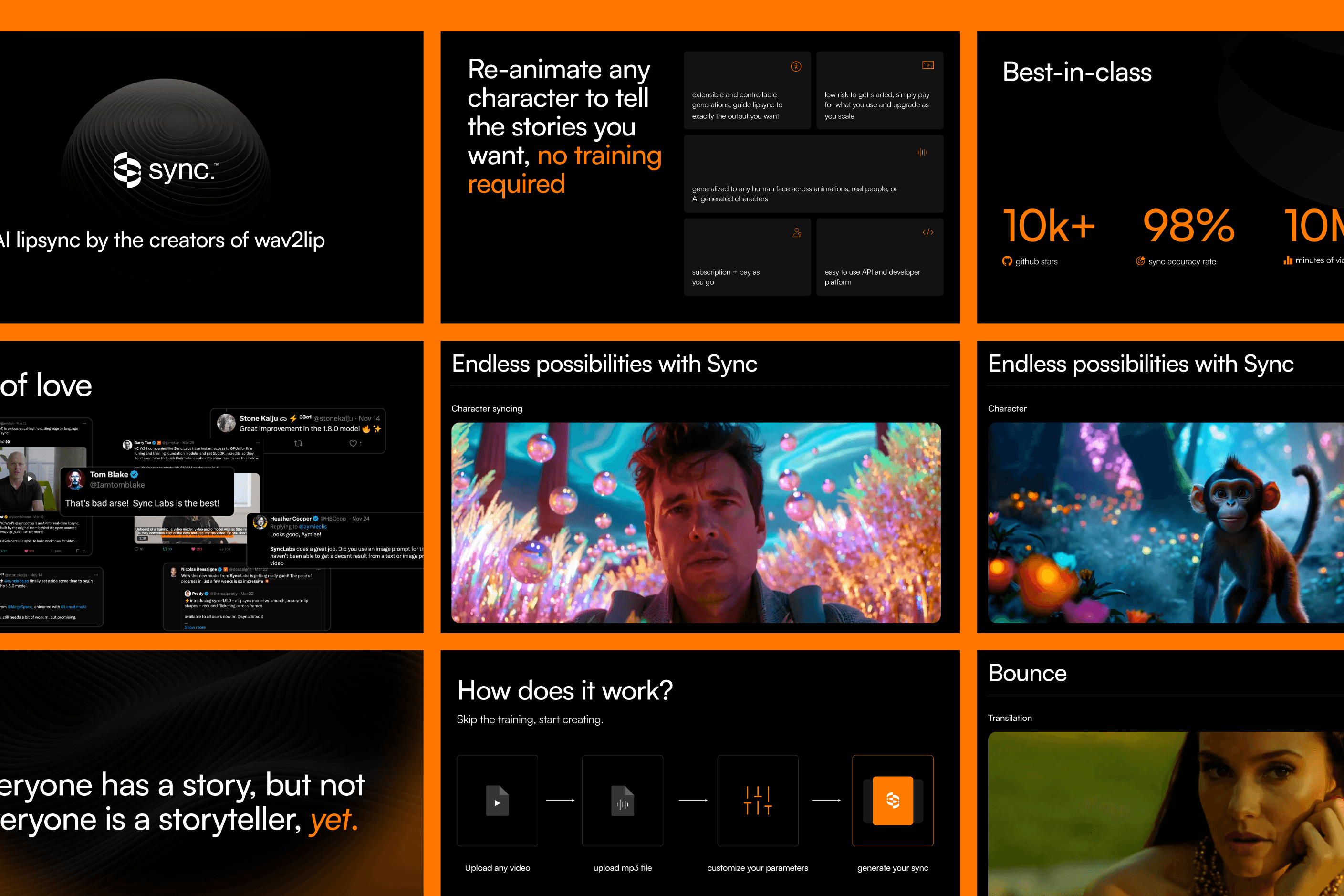
Task: Open the monkey character image
Action: point(1166,522)
